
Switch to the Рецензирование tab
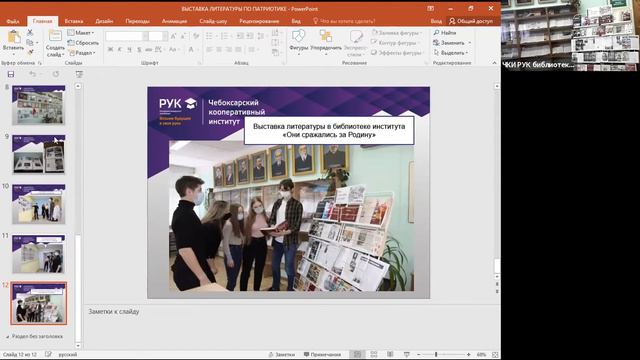pyautogui.click(x=259, y=21)
